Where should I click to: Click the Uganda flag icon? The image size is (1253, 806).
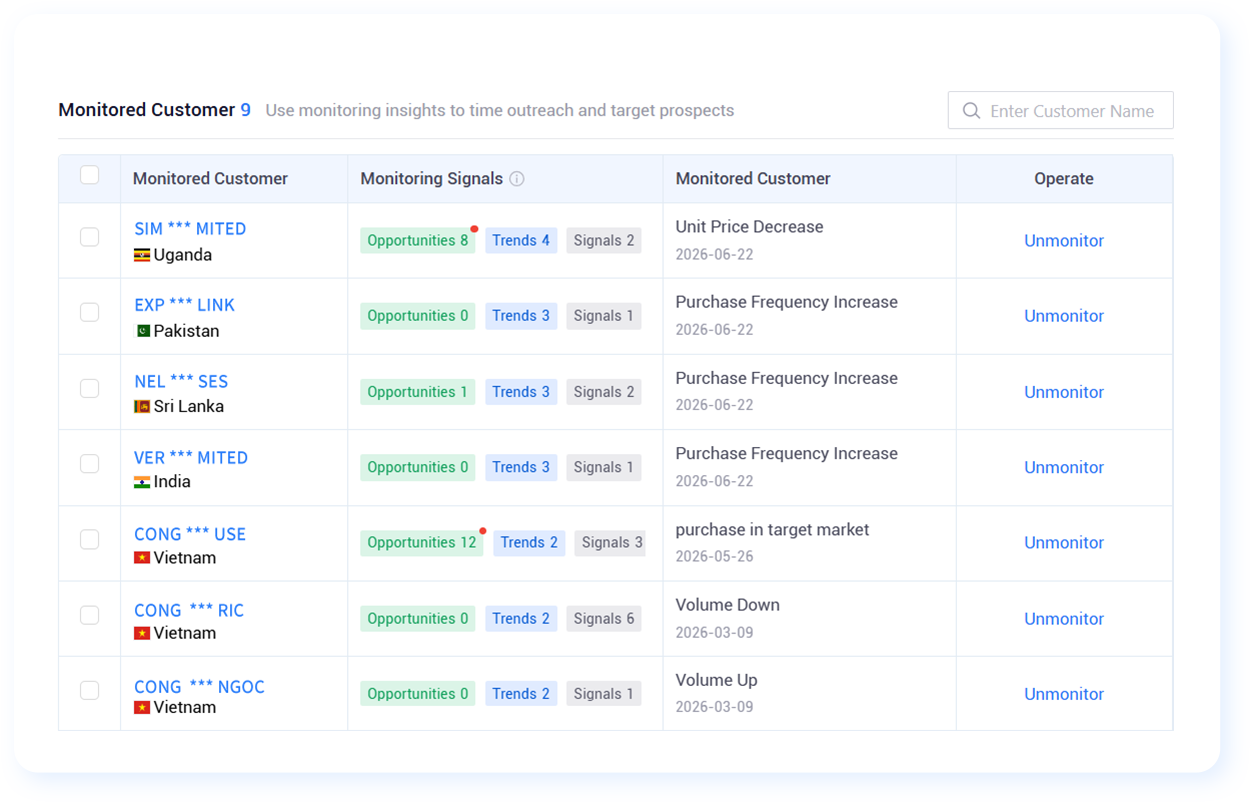[x=142, y=255]
